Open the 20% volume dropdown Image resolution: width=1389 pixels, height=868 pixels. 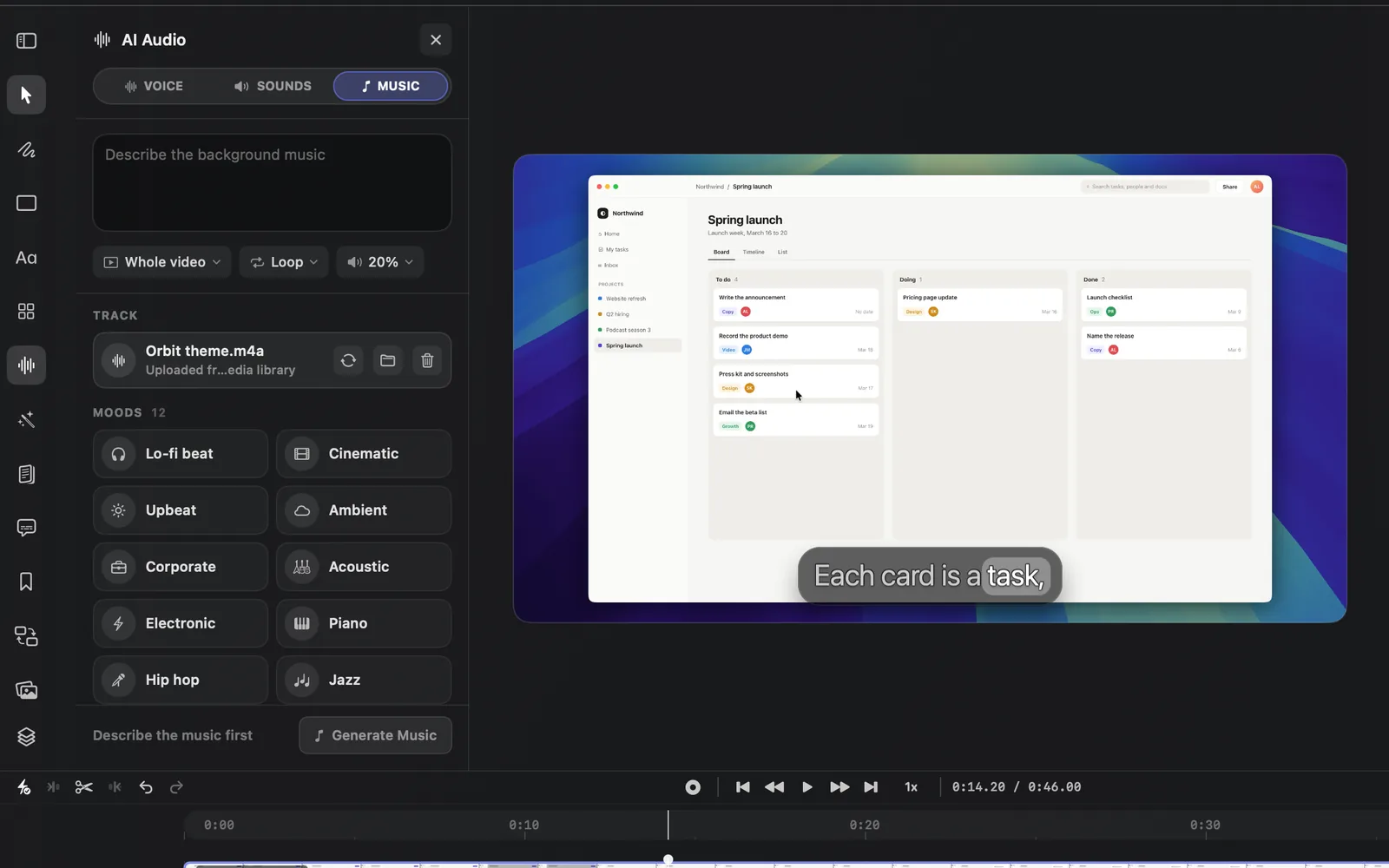pos(380,262)
